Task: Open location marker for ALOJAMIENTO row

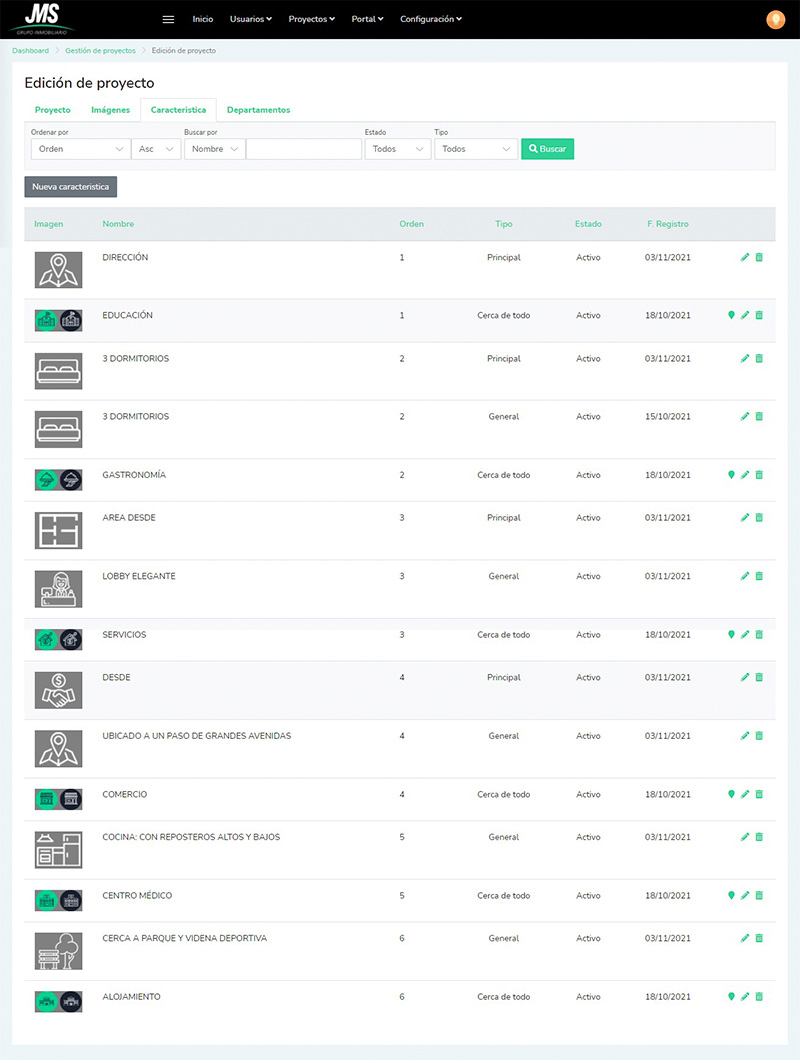Action: pyautogui.click(x=731, y=997)
